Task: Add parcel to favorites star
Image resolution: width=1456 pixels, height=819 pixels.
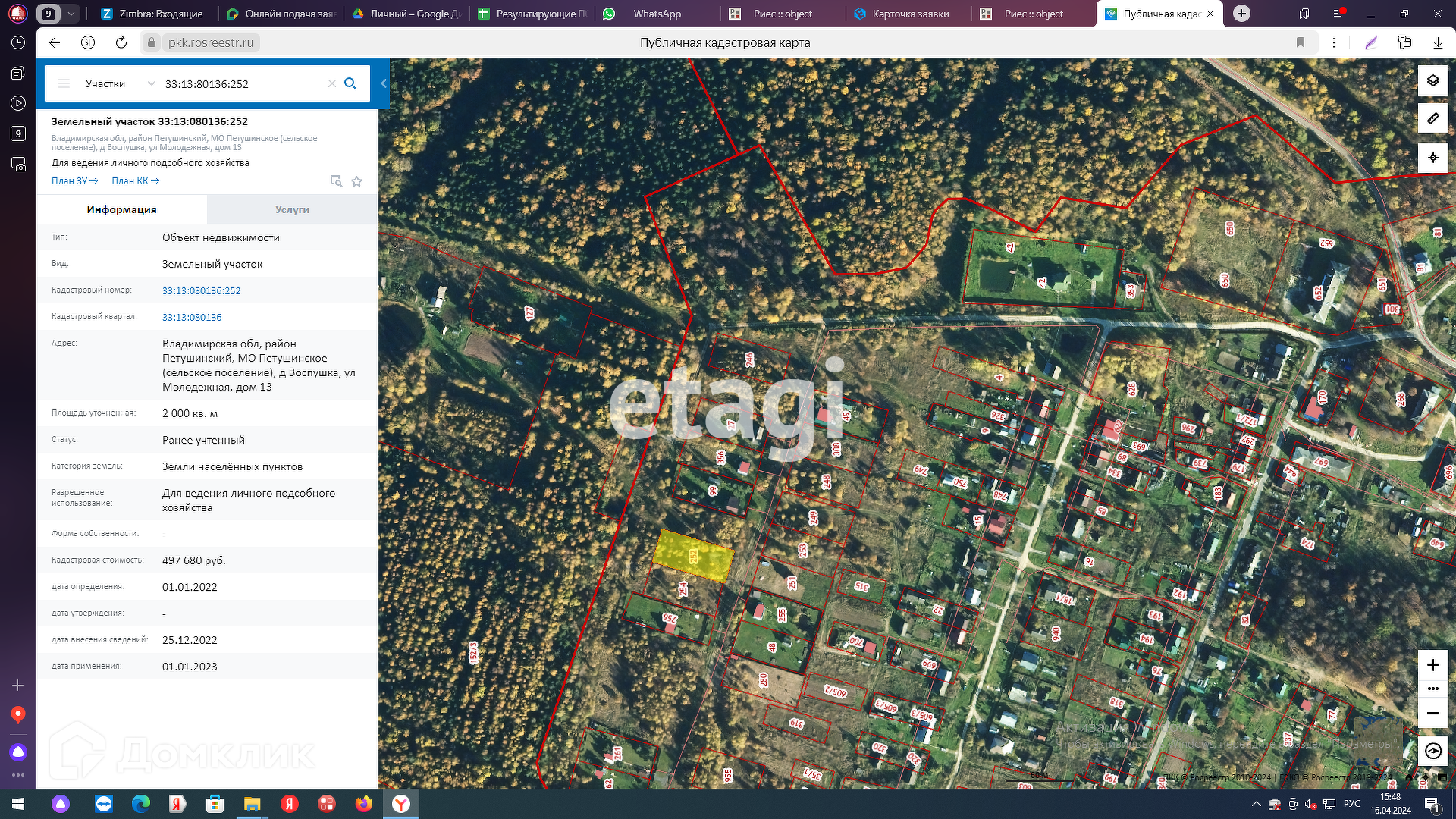Action: (x=356, y=181)
